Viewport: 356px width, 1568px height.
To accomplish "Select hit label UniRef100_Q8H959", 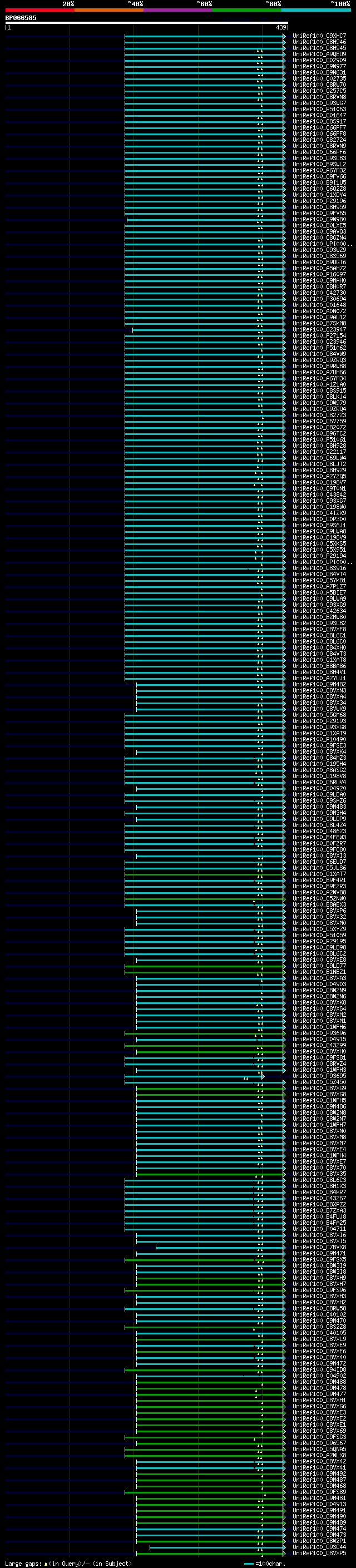I will 319,207.
